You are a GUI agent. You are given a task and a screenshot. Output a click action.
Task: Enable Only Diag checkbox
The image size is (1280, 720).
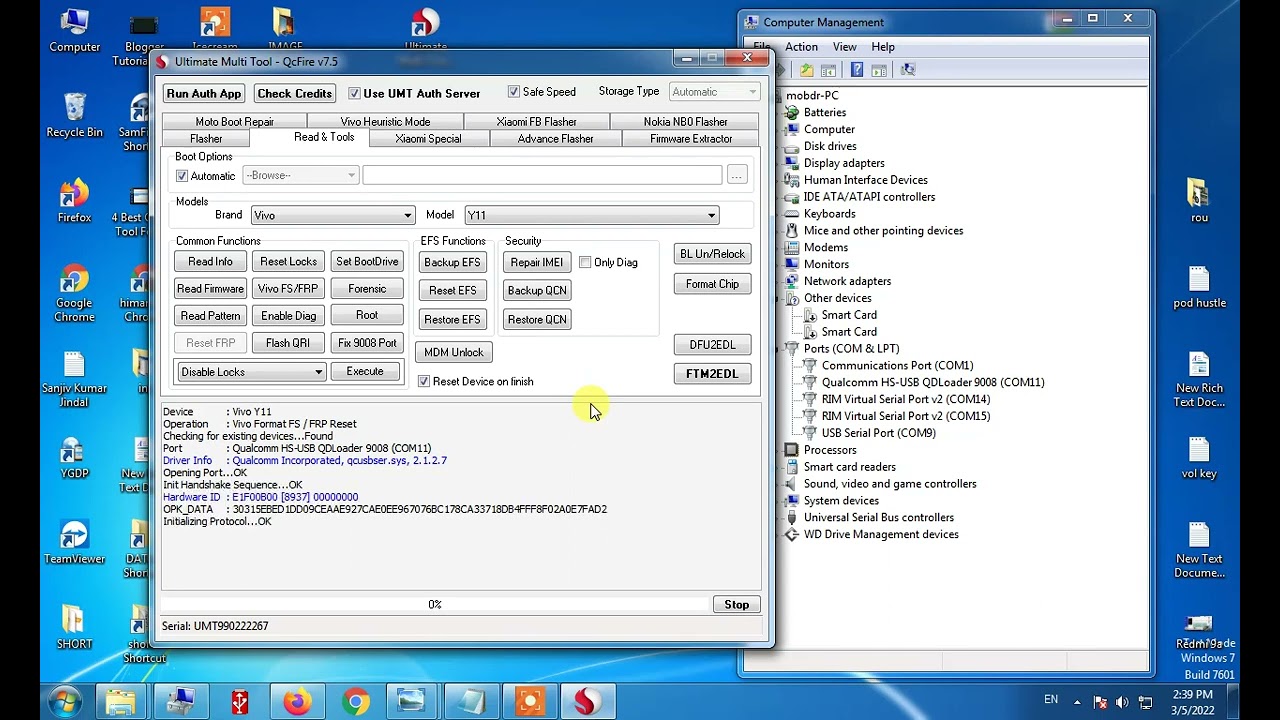tap(585, 262)
